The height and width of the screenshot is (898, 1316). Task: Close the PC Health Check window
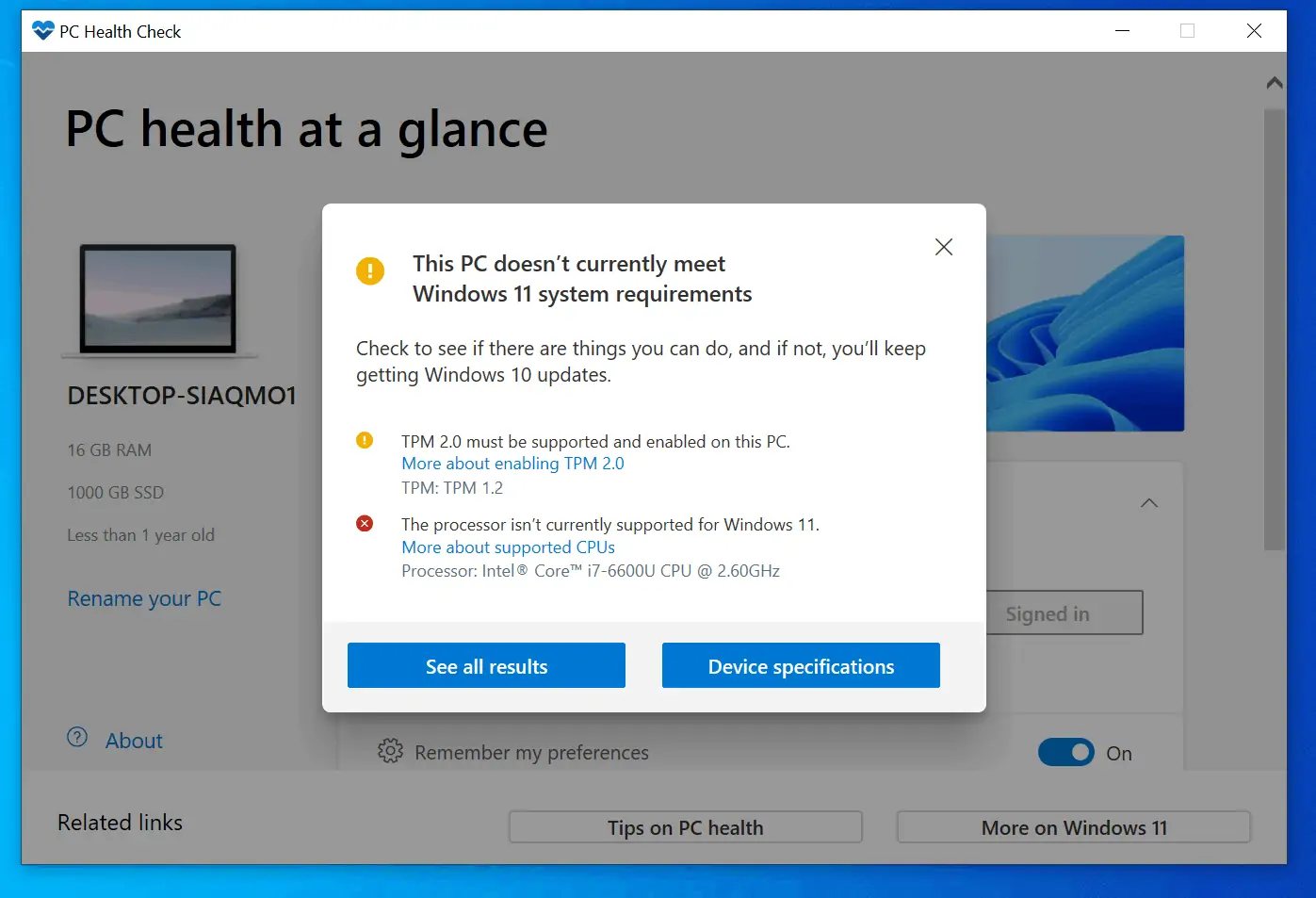point(1254,31)
